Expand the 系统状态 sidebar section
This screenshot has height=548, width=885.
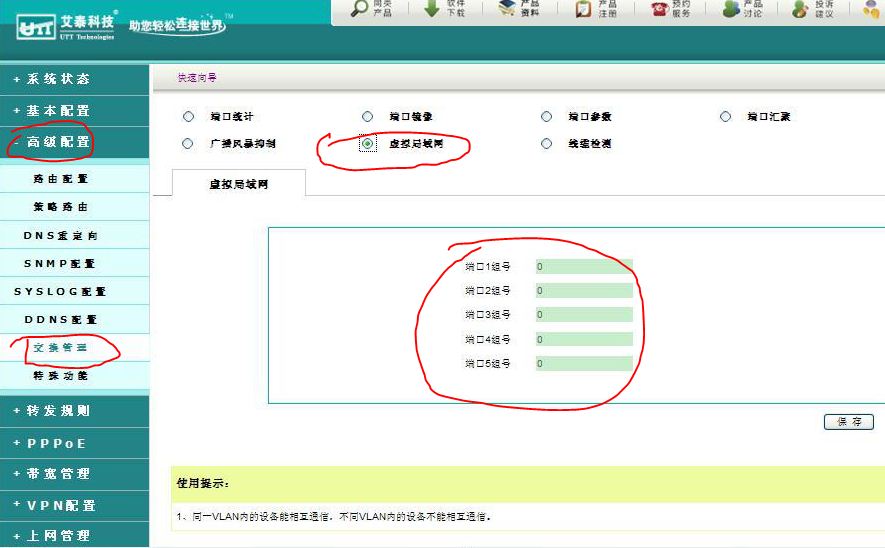tap(75, 79)
